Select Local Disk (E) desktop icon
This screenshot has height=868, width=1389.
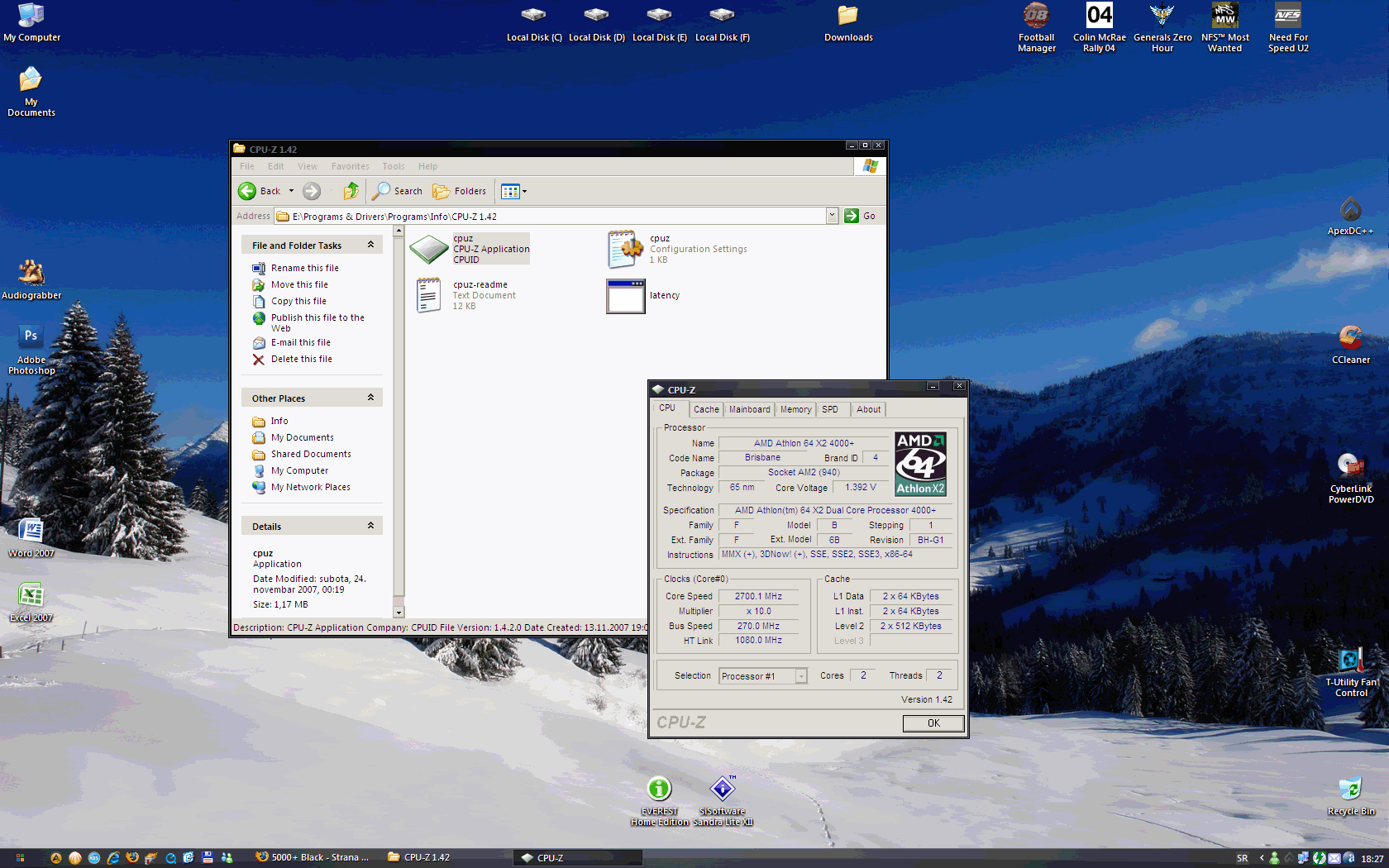click(660, 24)
